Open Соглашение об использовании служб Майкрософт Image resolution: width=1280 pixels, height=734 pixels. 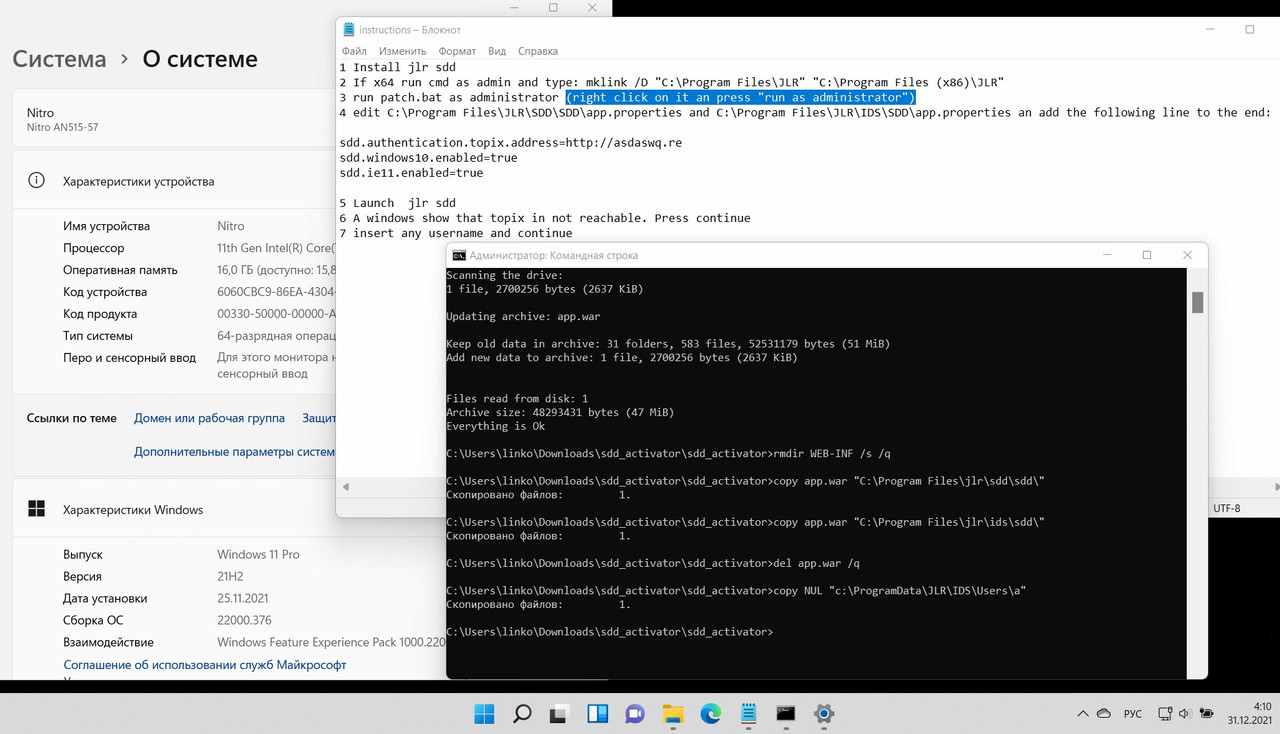coord(205,665)
